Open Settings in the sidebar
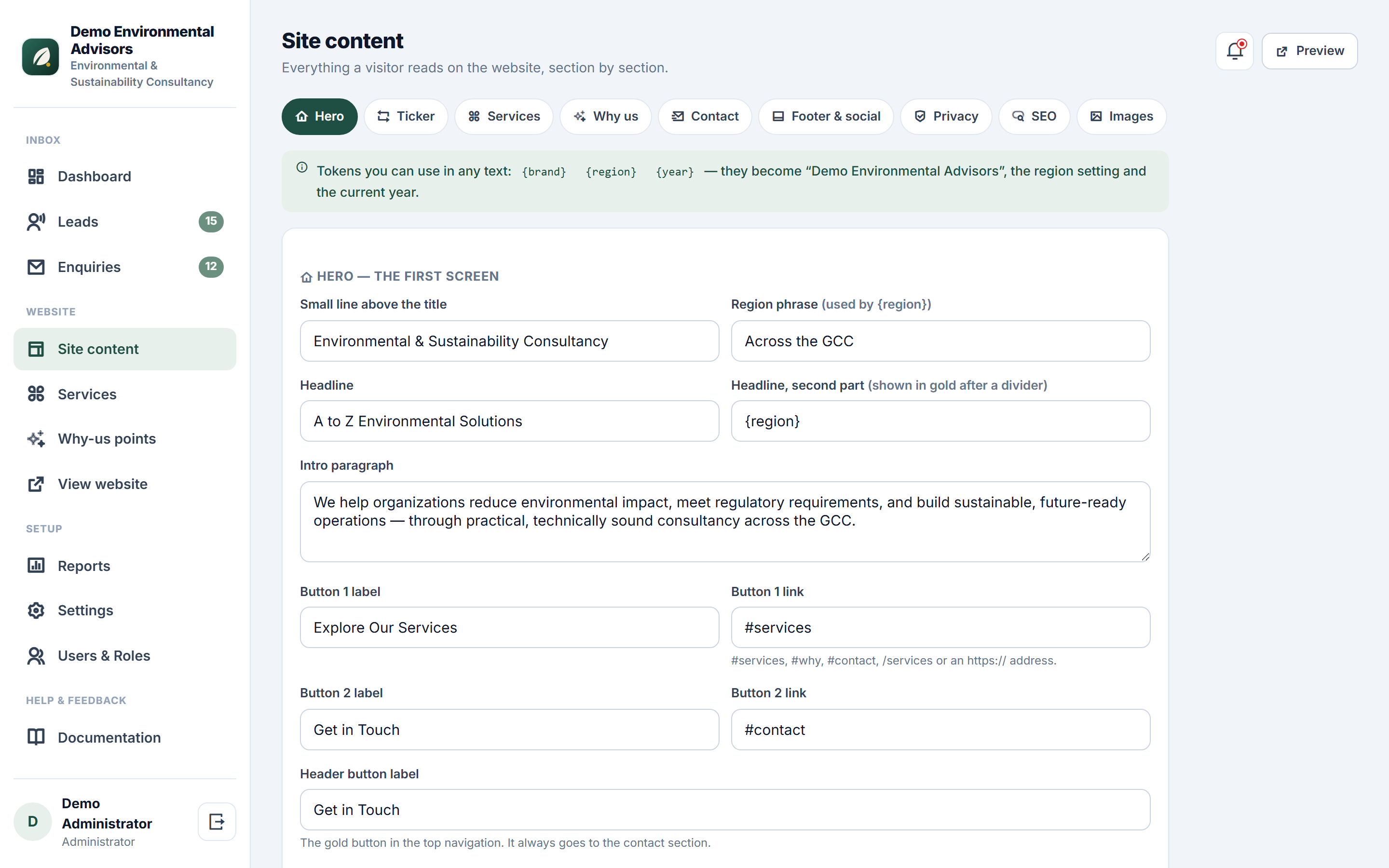 pyautogui.click(x=124, y=610)
